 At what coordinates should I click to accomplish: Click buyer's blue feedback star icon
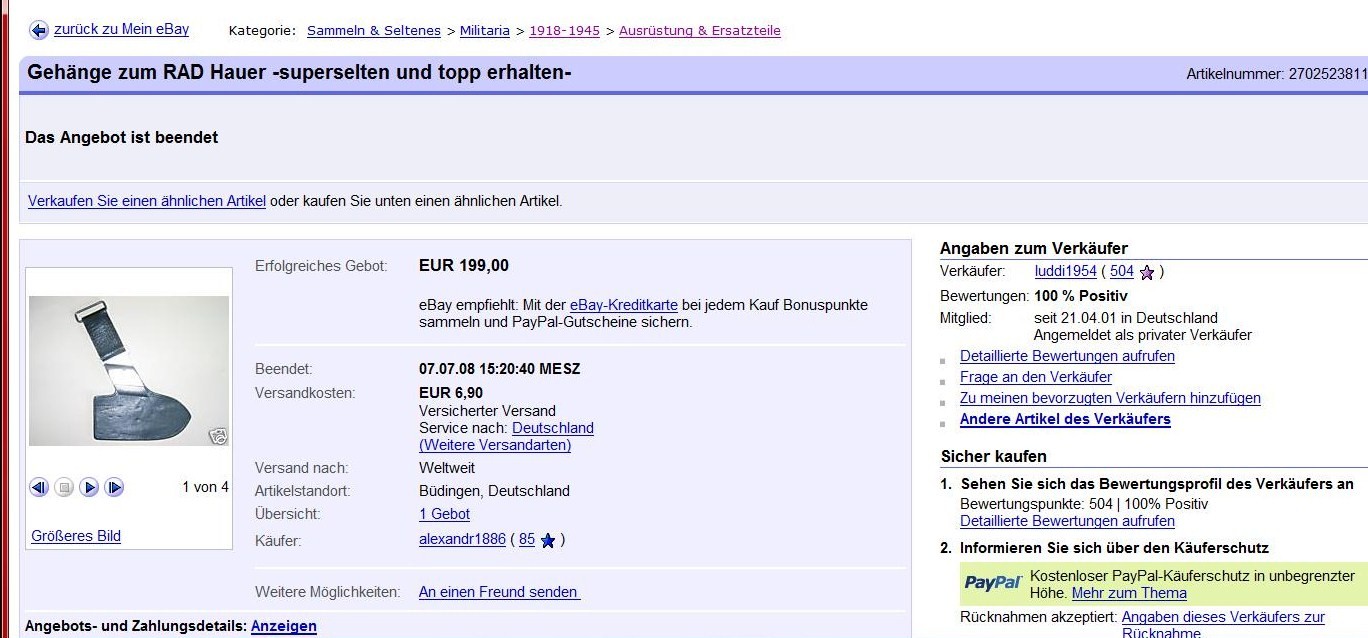tap(547, 540)
